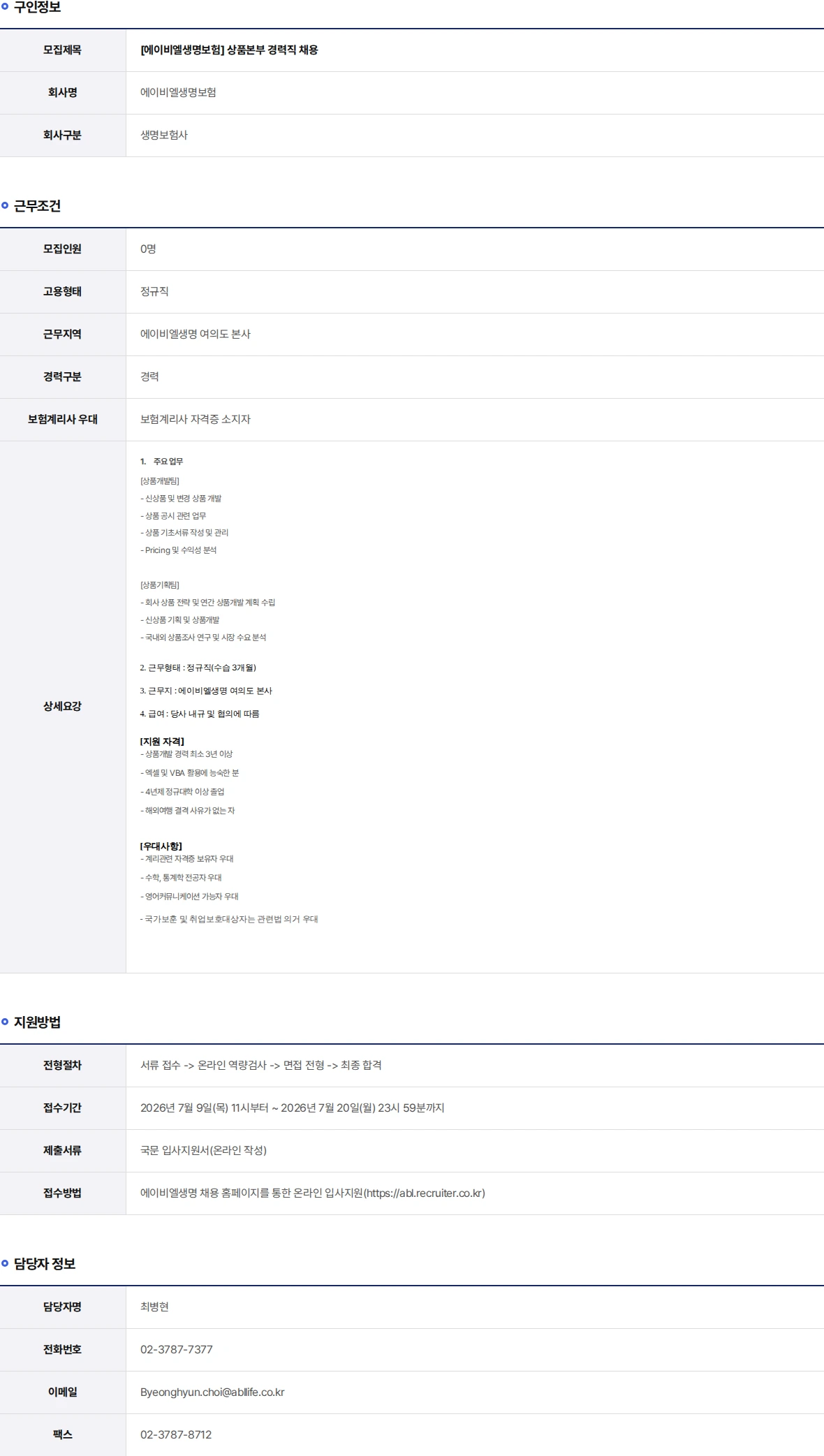Click the 전화번호 row label
Image resolution: width=824 pixels, height=1456 pixels.
(x=63, y=1350)
